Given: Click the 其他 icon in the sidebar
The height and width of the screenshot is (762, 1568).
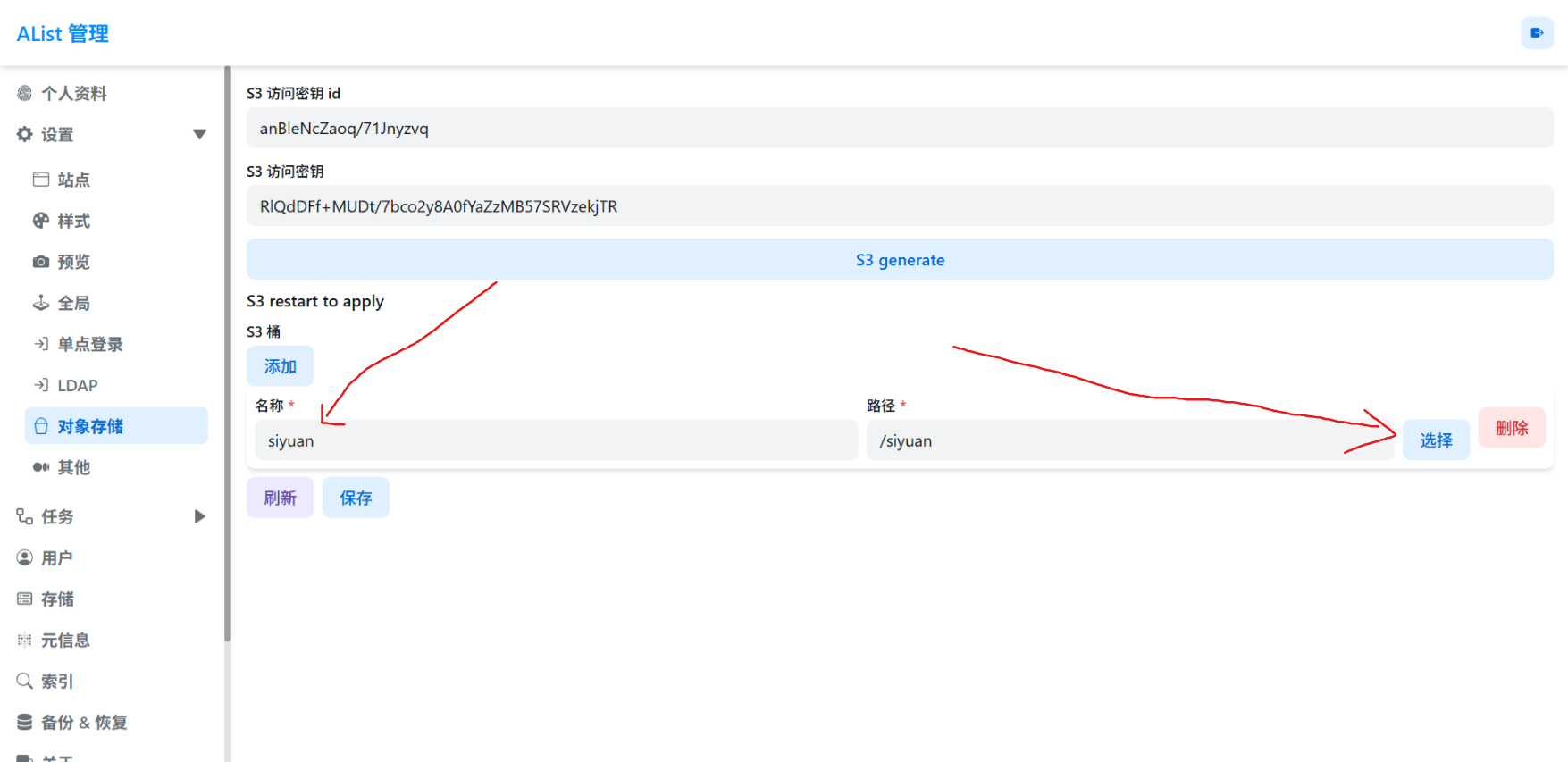Looking at the screenshot, I should click(x=41, y=467).
